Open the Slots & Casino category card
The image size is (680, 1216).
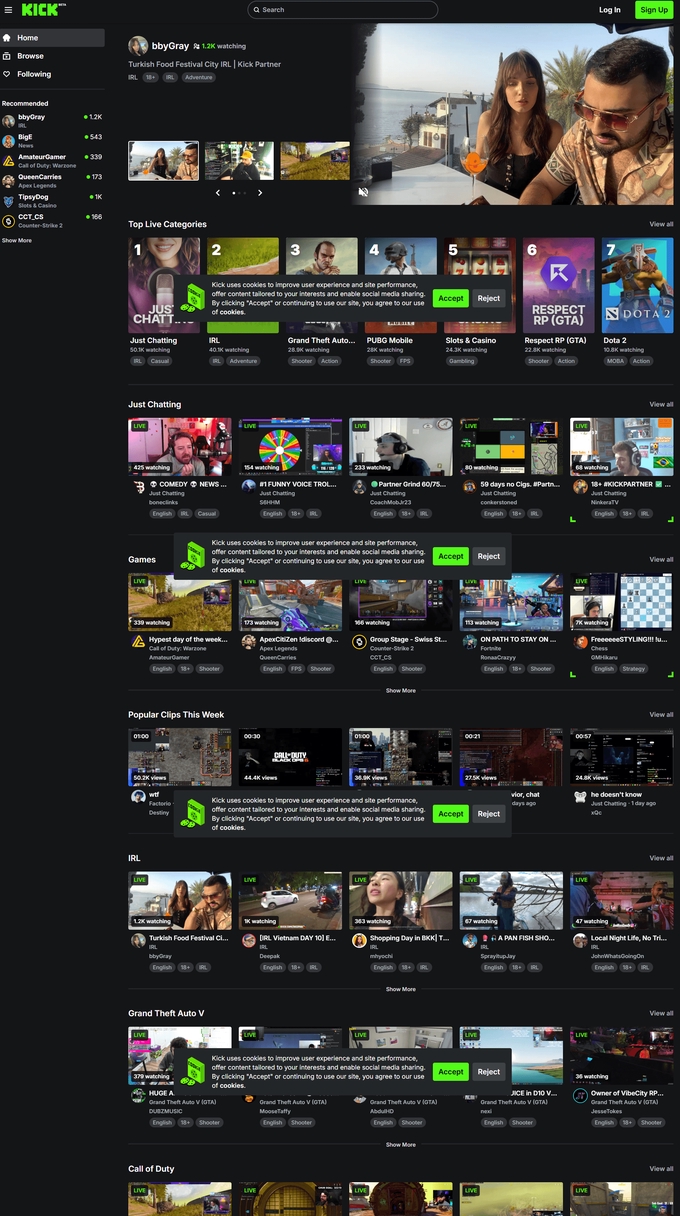(480, 285)
